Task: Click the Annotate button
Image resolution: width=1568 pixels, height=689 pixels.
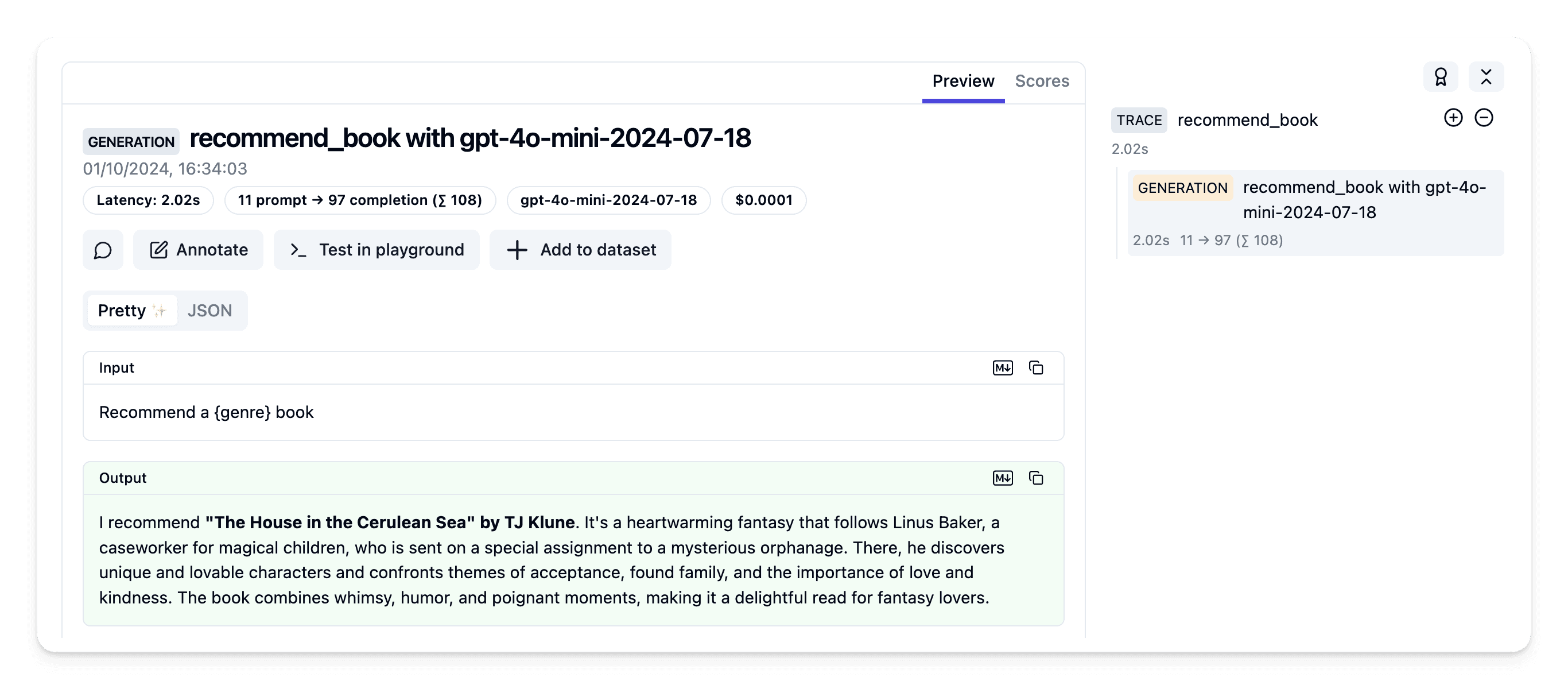Action: click(x=199, y=250)
